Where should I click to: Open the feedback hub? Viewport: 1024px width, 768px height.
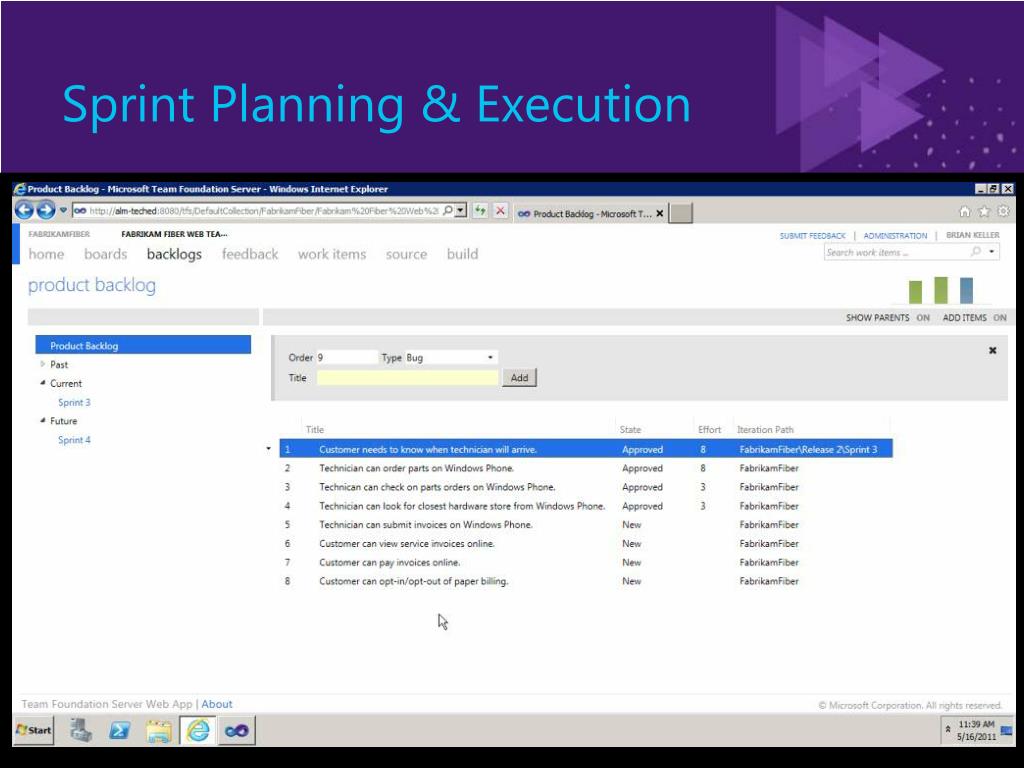(250, 254)
